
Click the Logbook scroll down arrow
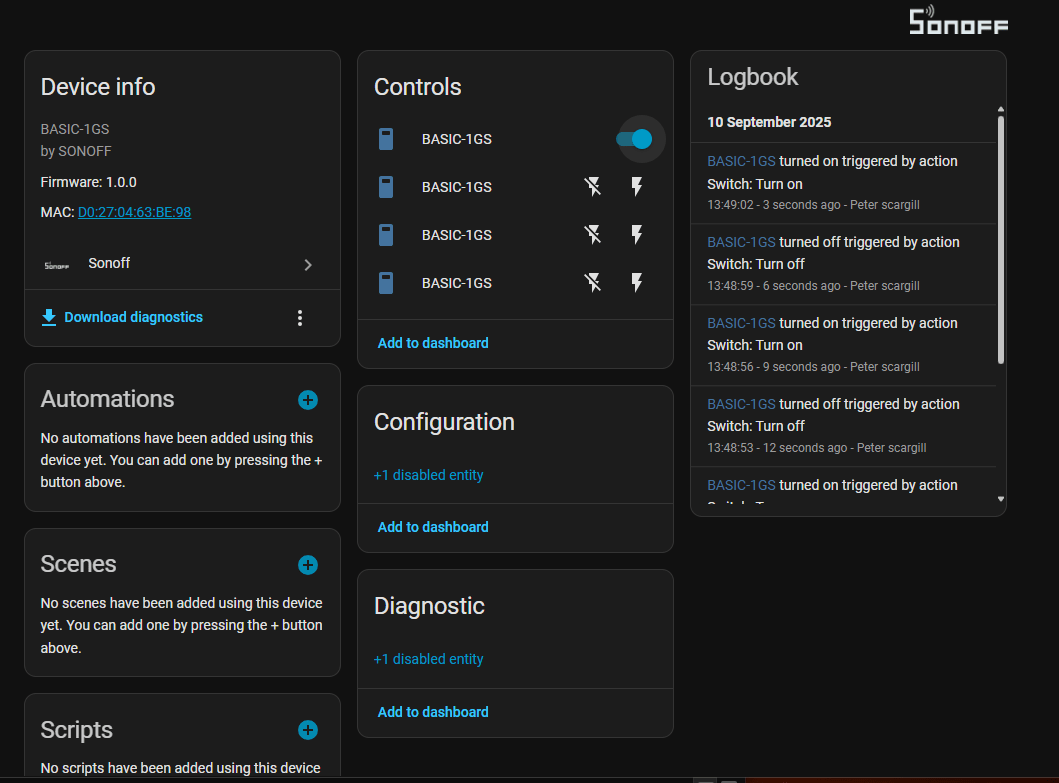(1001, 499)
